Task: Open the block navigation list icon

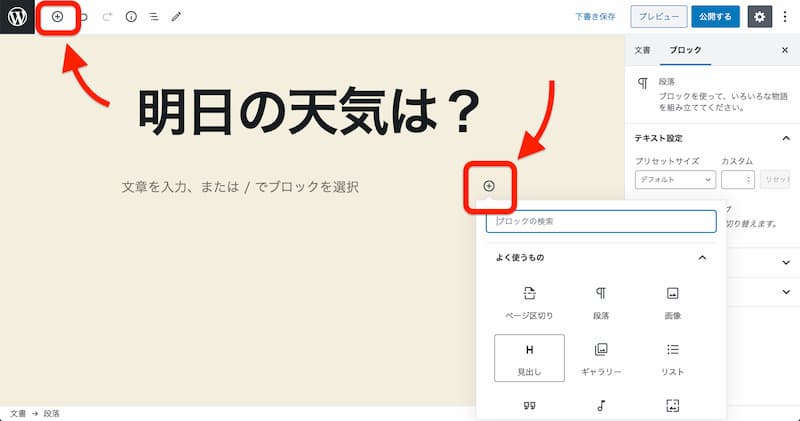Action: pos(154,17)
